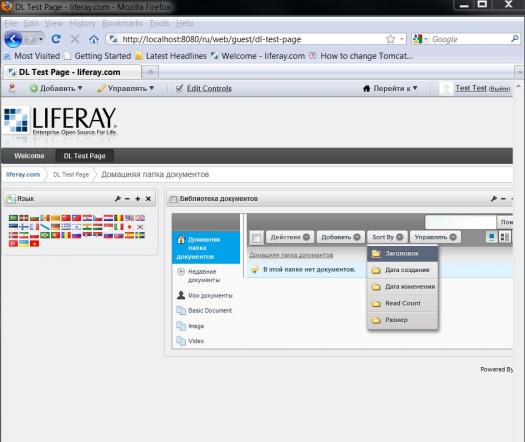Screen dimensions: 525x442
Task: Sort by Размер
Action: point(402,320)
